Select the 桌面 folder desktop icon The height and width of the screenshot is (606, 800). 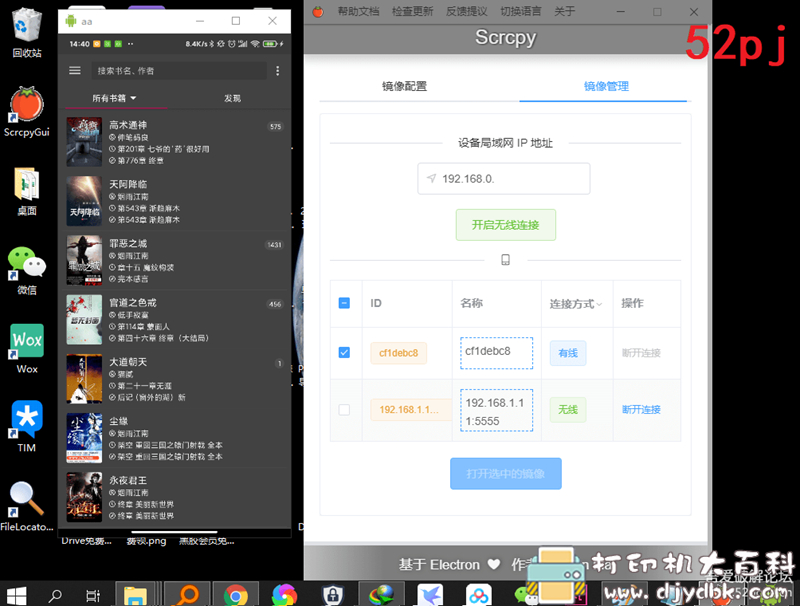[27, 191]
